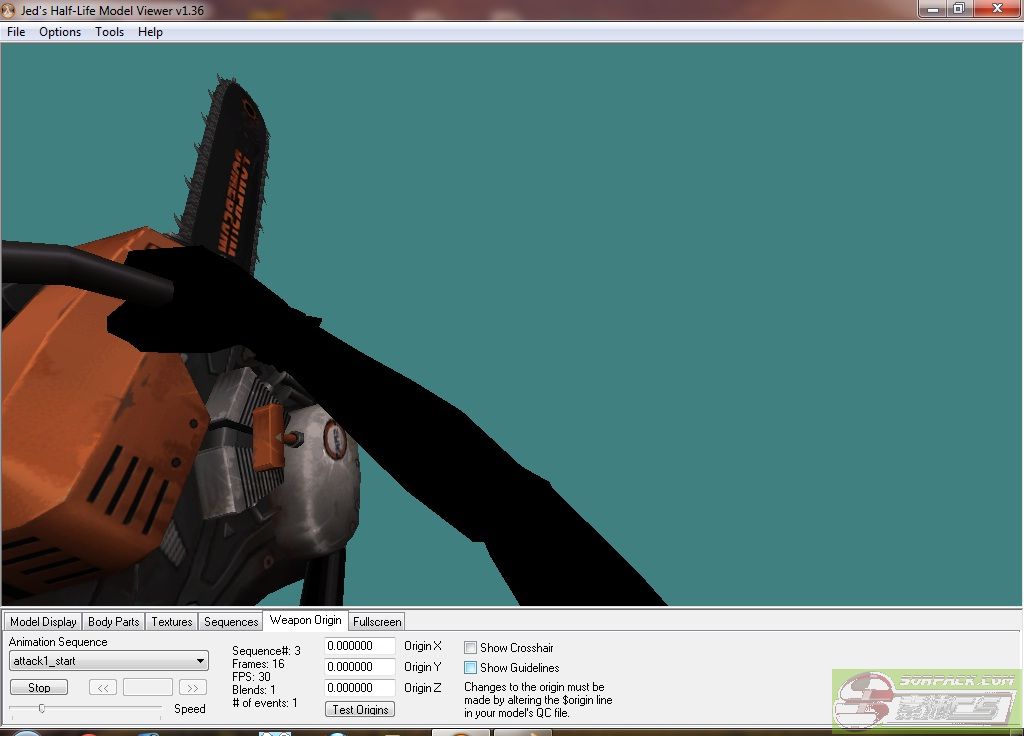Stop the animation playback
Image resolution: width=1024 pixels, height=736 pixels.
click(x=39, y=688)
